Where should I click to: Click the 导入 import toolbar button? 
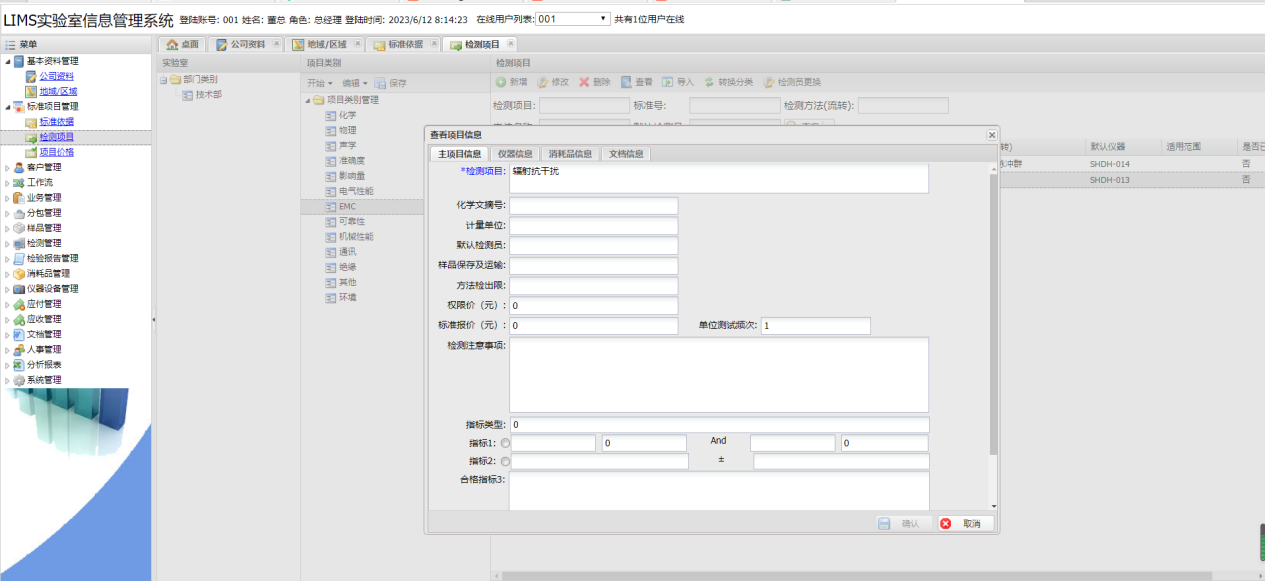click(678, 82)
